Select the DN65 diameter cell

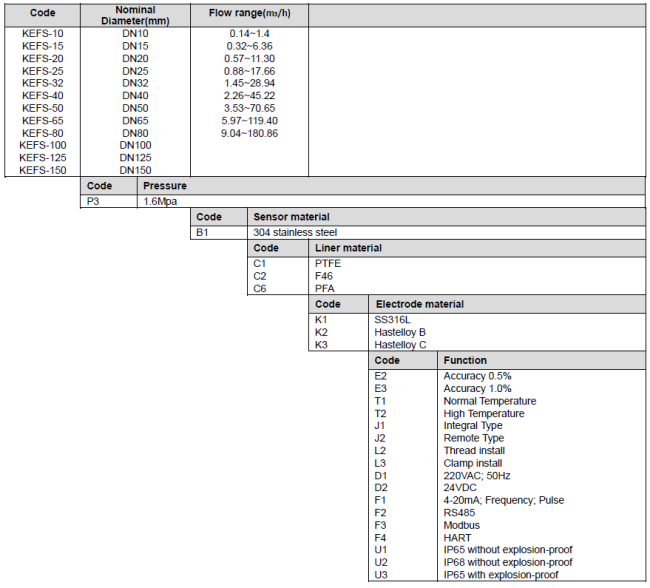coord(135,121)
